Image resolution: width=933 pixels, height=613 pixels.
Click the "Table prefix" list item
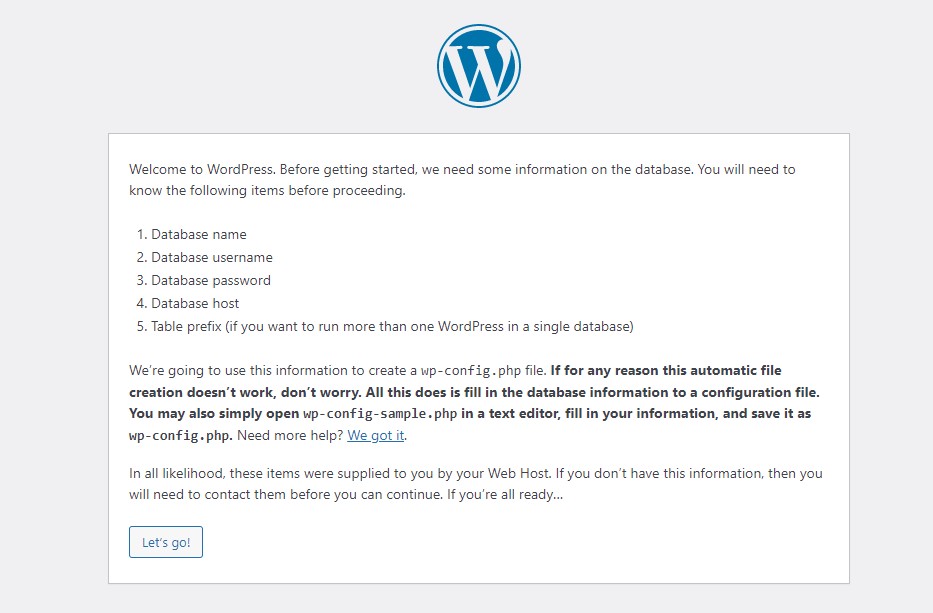pos(186,327)
